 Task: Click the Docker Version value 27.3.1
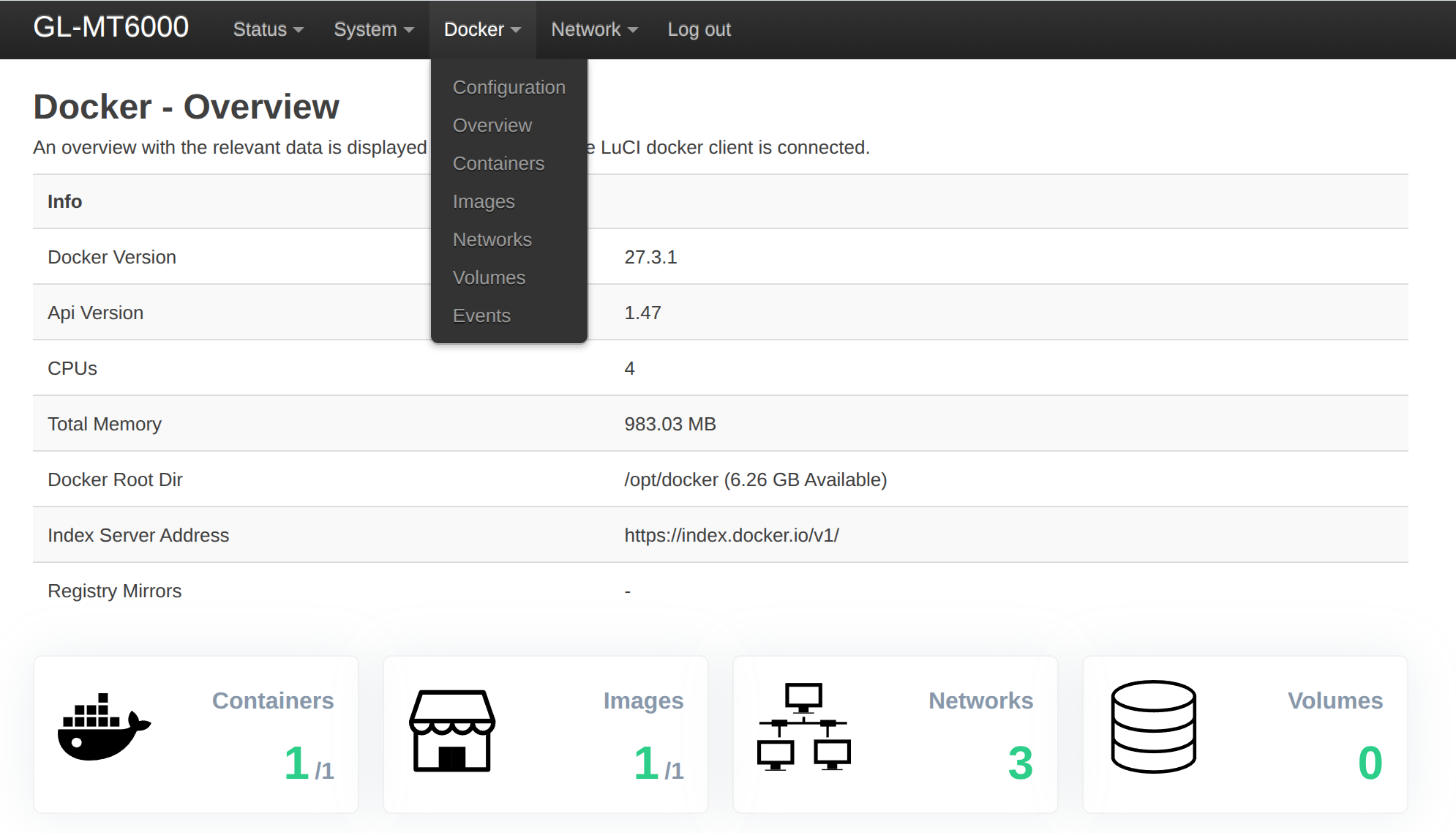click(650, 257)
